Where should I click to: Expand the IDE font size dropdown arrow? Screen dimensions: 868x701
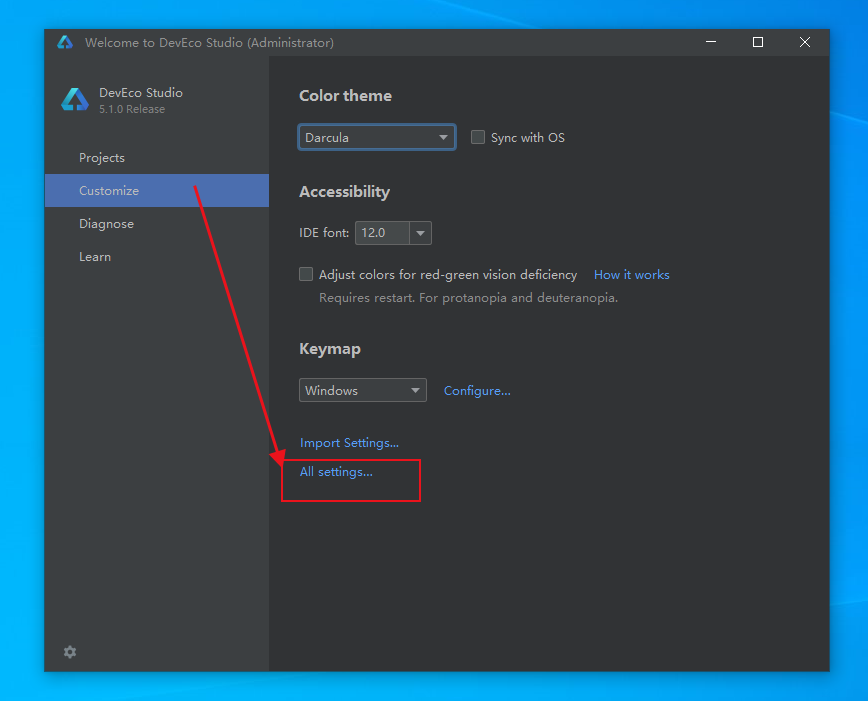tap(421, 233)
